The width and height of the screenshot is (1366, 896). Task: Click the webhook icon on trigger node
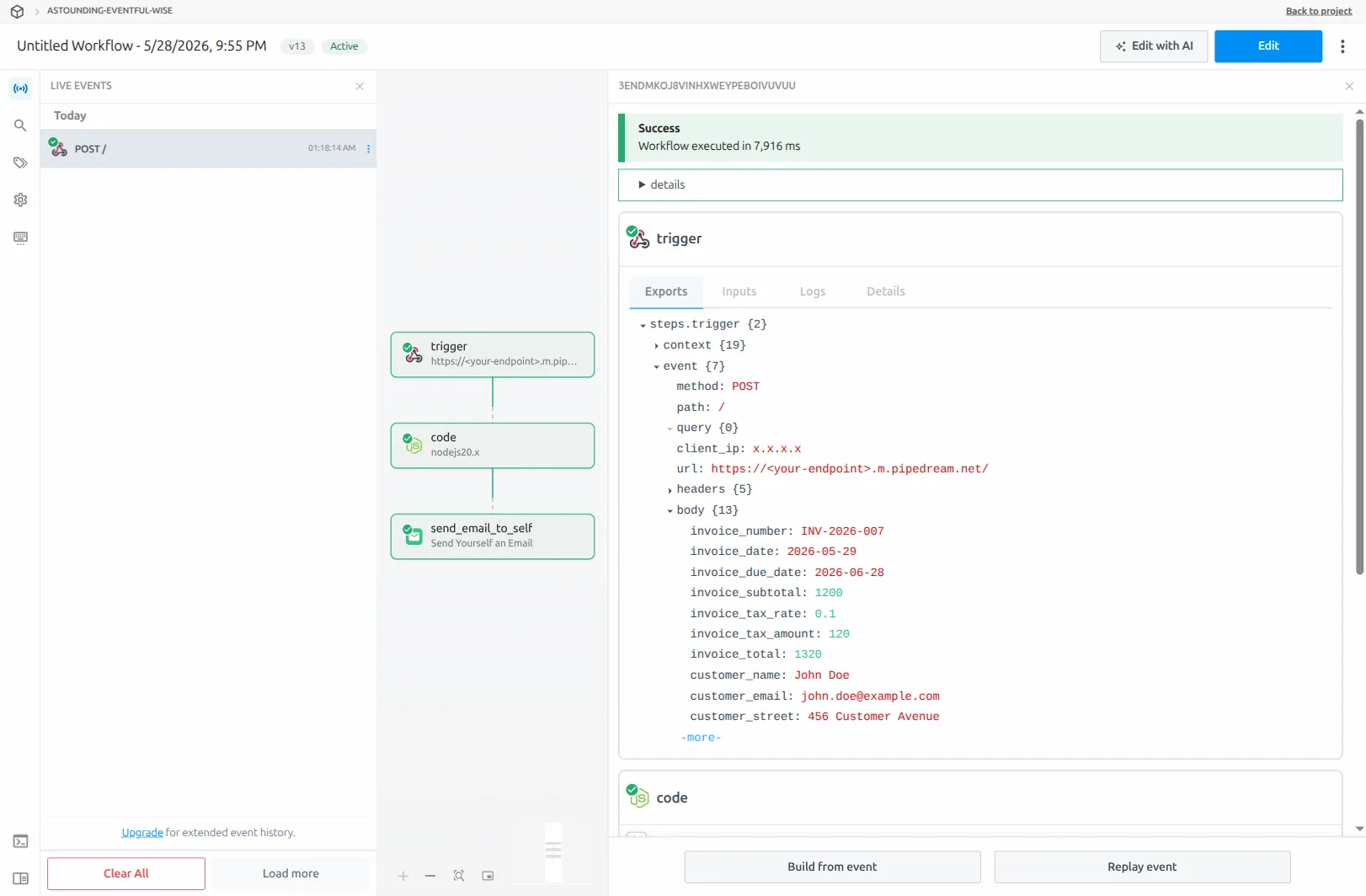tap(413, 353)
